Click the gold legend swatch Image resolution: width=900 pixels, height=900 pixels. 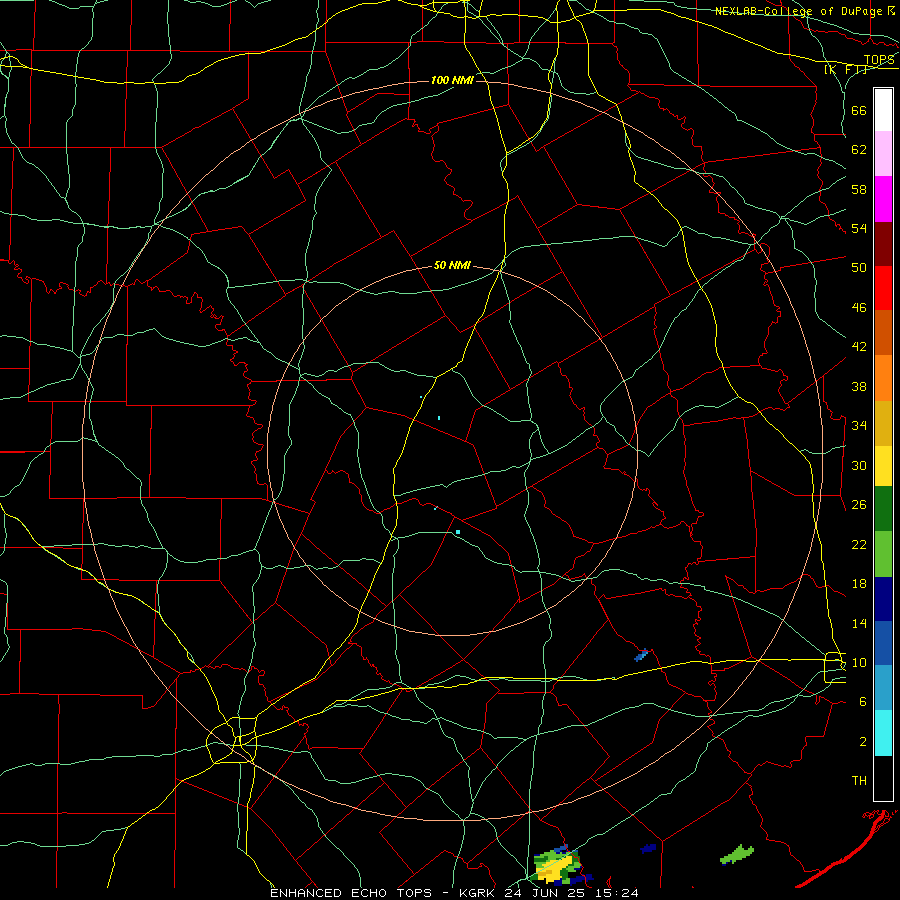coord(883,424)
